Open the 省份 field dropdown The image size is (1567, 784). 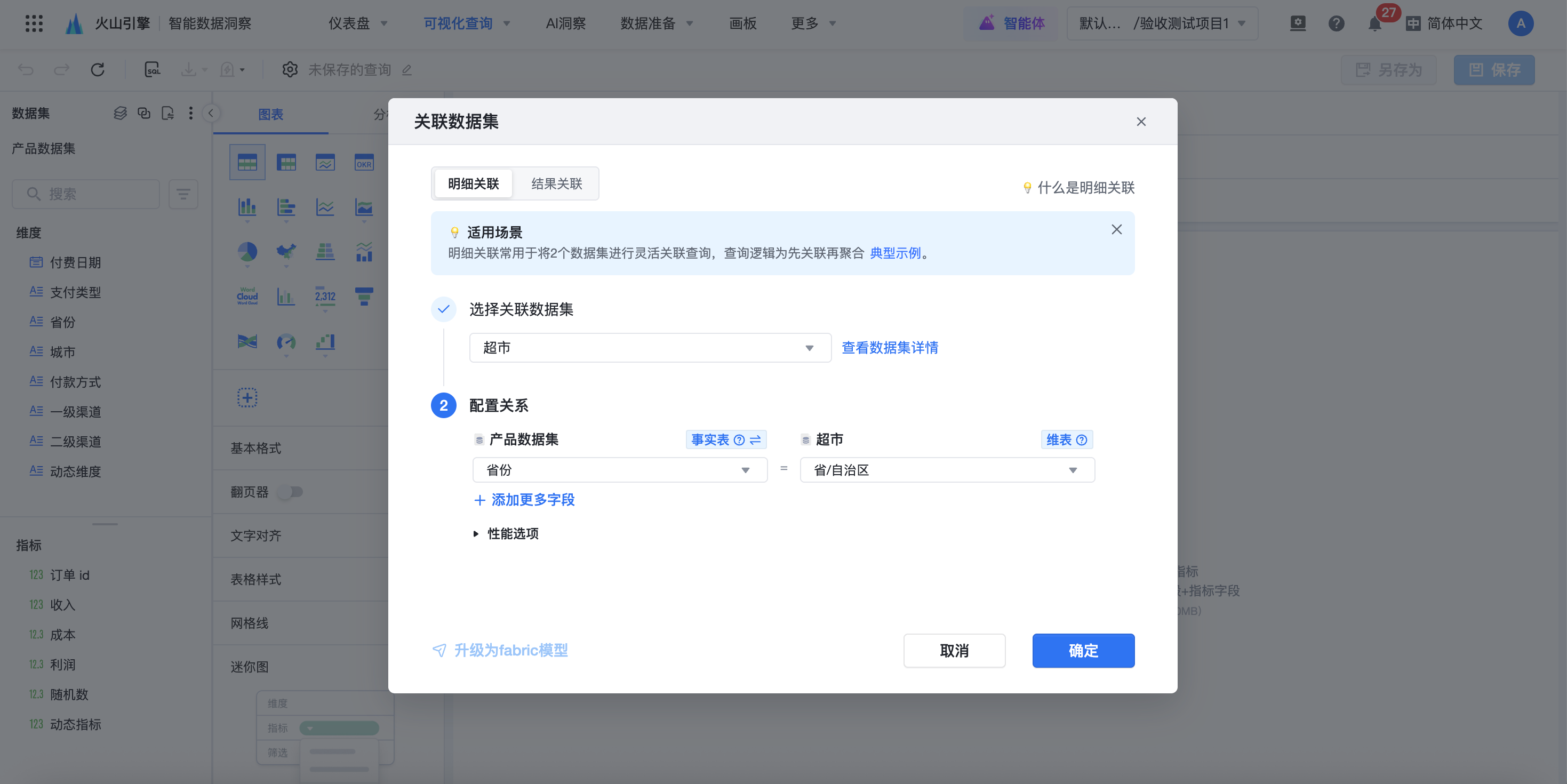pos(619,470)
